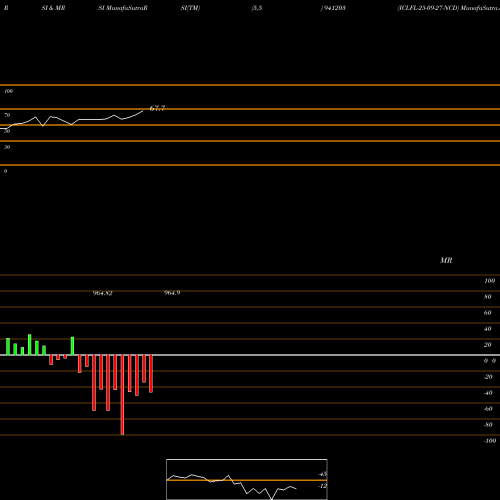The height and width of the screenshot is (500, 500).
Task: Click the RSI axis label 70
Action: pyautogui.click(x=7, y=115)
